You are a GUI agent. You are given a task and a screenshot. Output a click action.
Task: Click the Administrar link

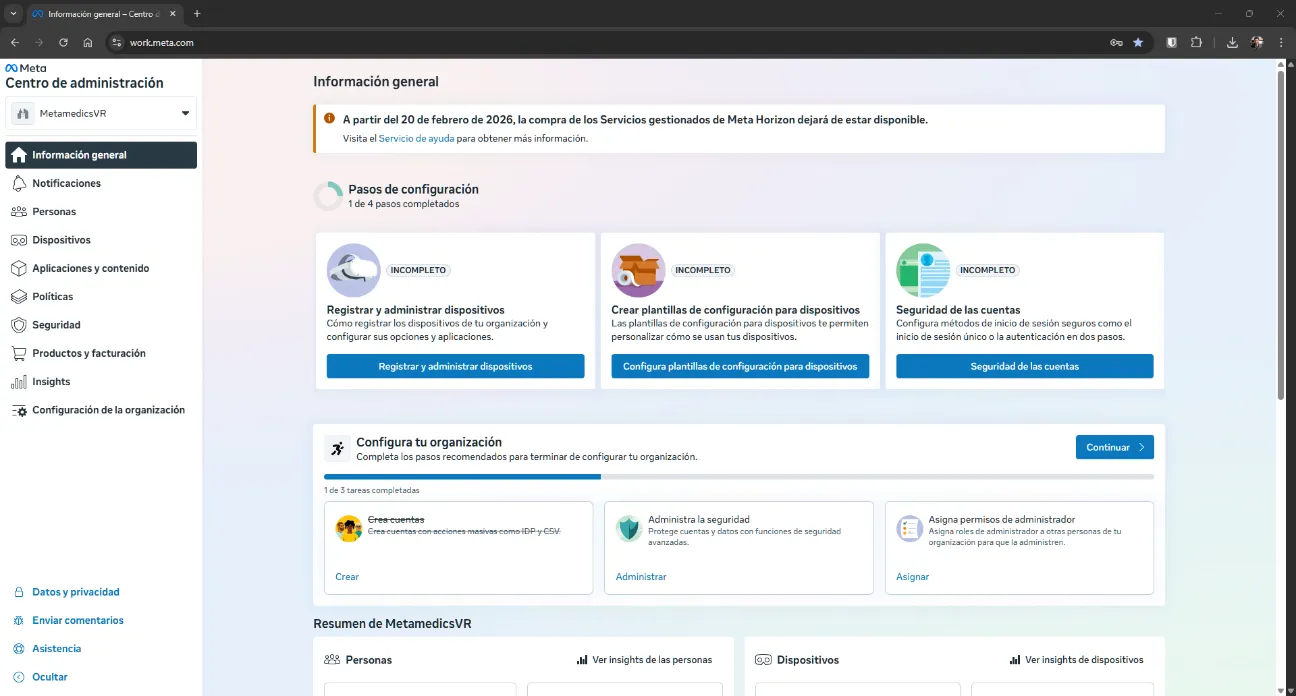(641, 577)
